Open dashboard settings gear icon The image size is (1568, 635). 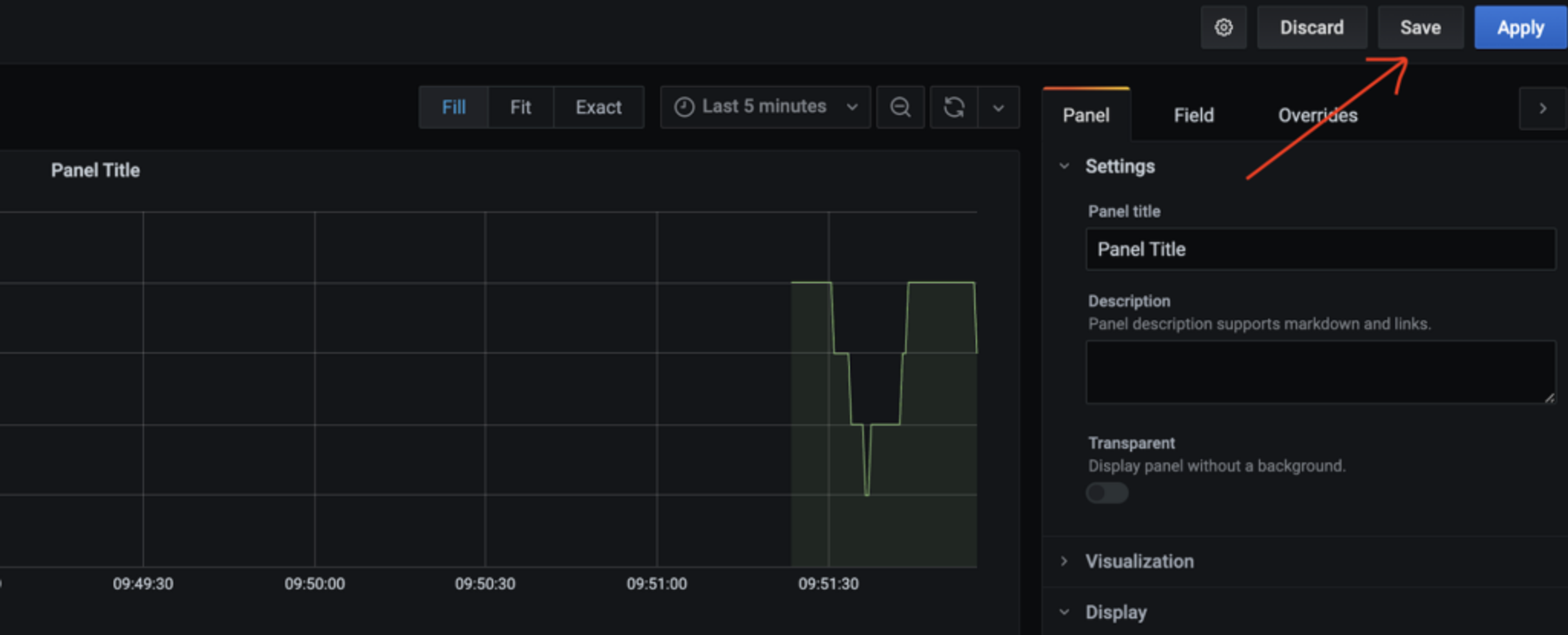[1223, 27]
